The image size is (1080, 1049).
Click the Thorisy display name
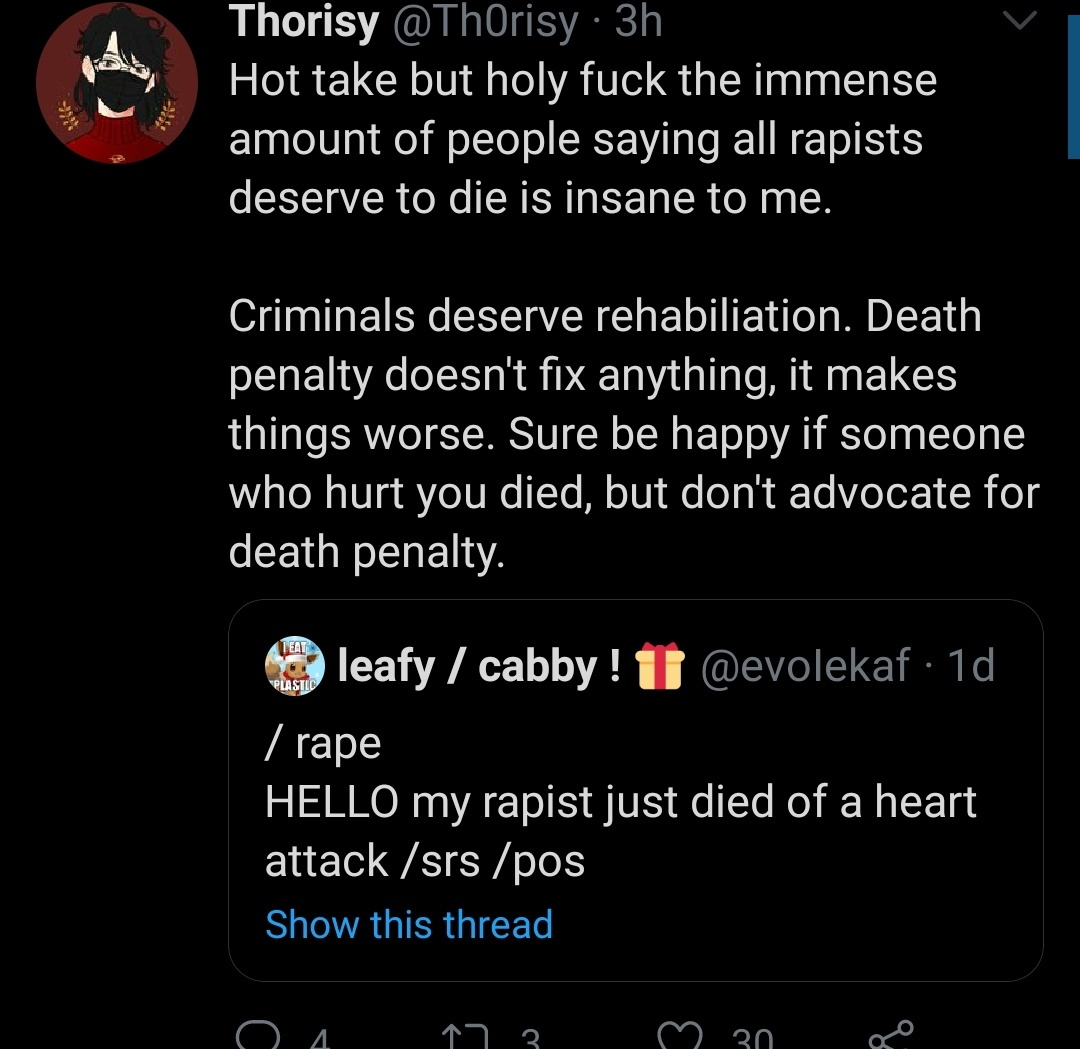click(x=304, y=21)
